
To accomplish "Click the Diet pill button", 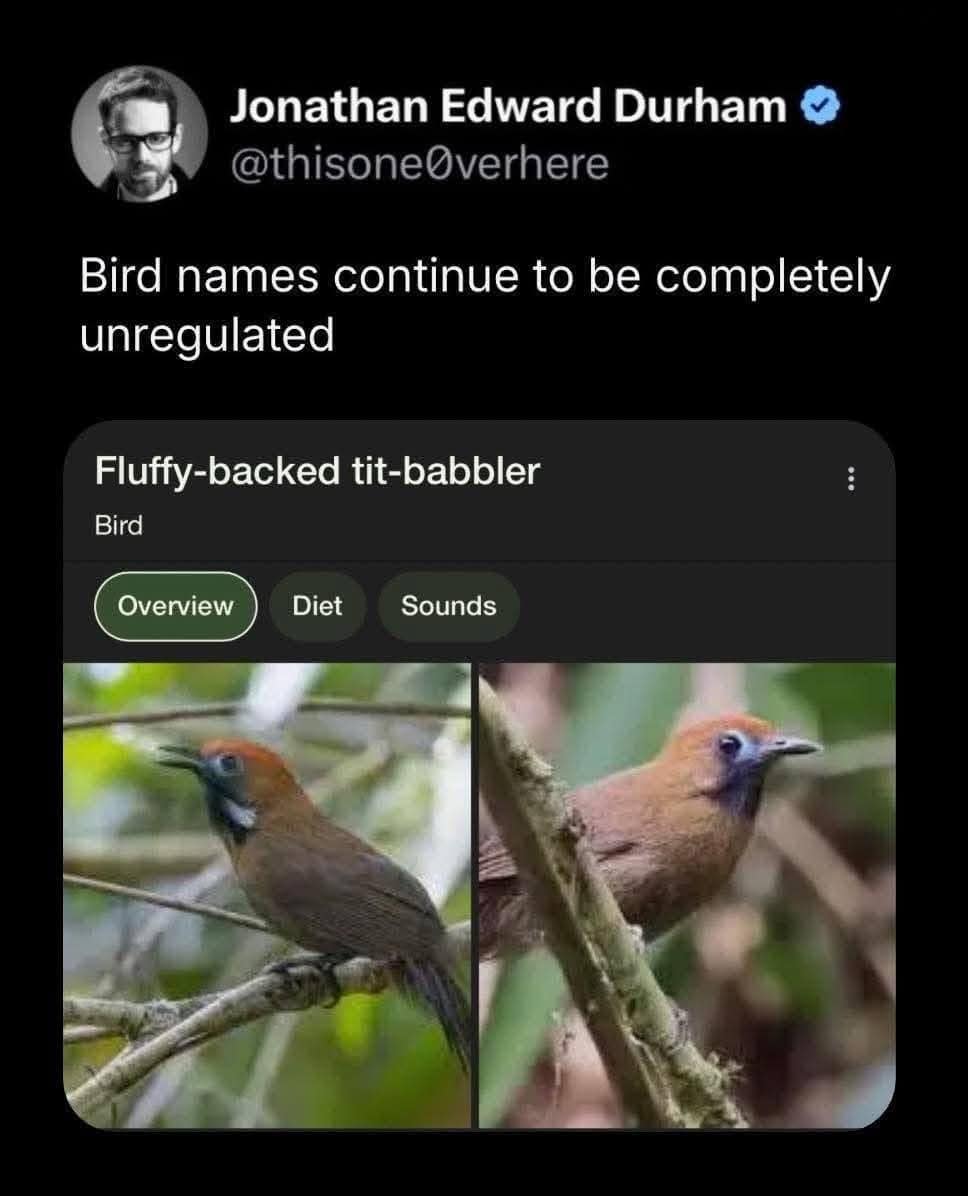I will point(318,605).
